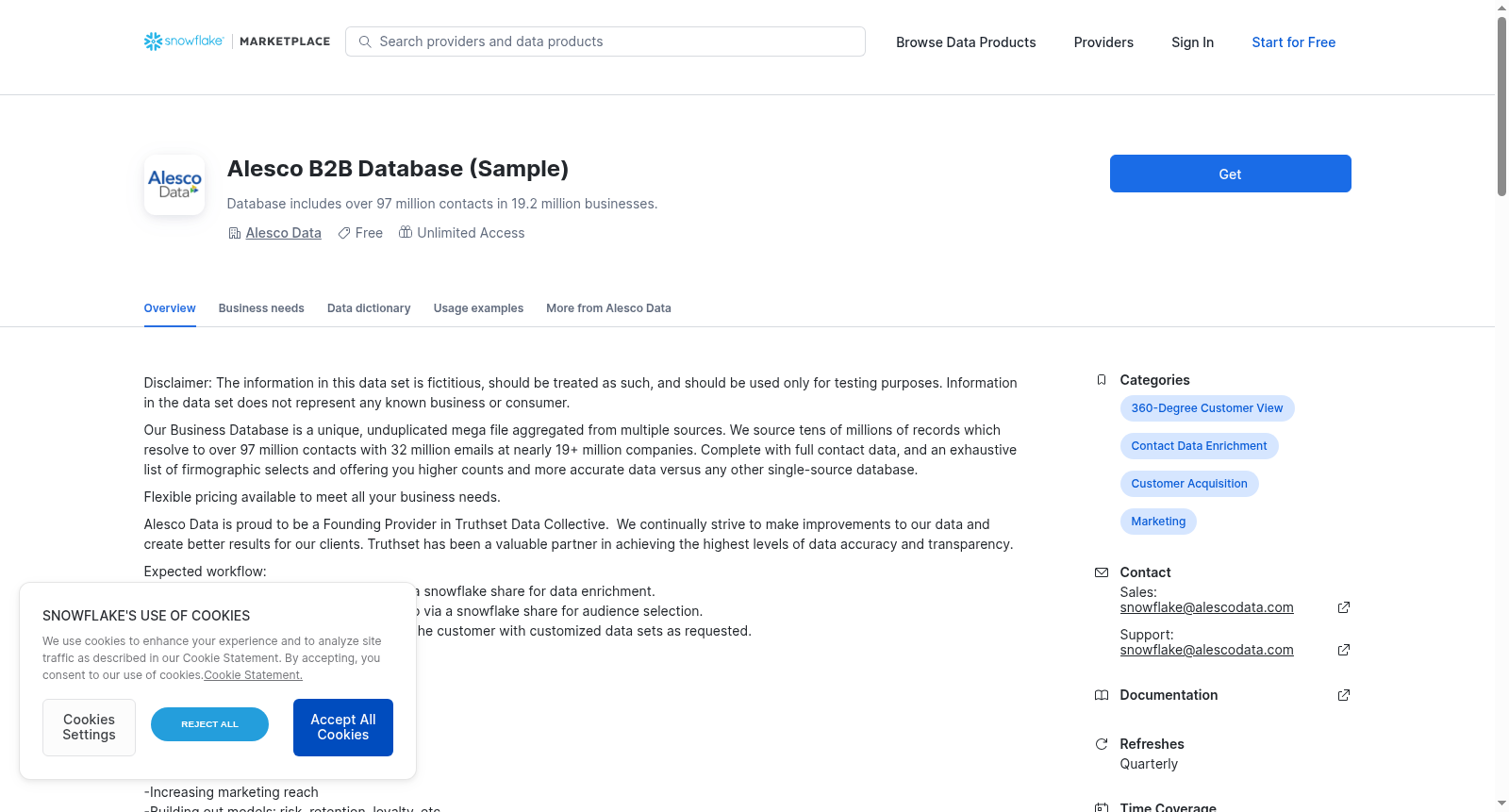Select Customer Acquisition category tag

click(x=1189, y=484)
